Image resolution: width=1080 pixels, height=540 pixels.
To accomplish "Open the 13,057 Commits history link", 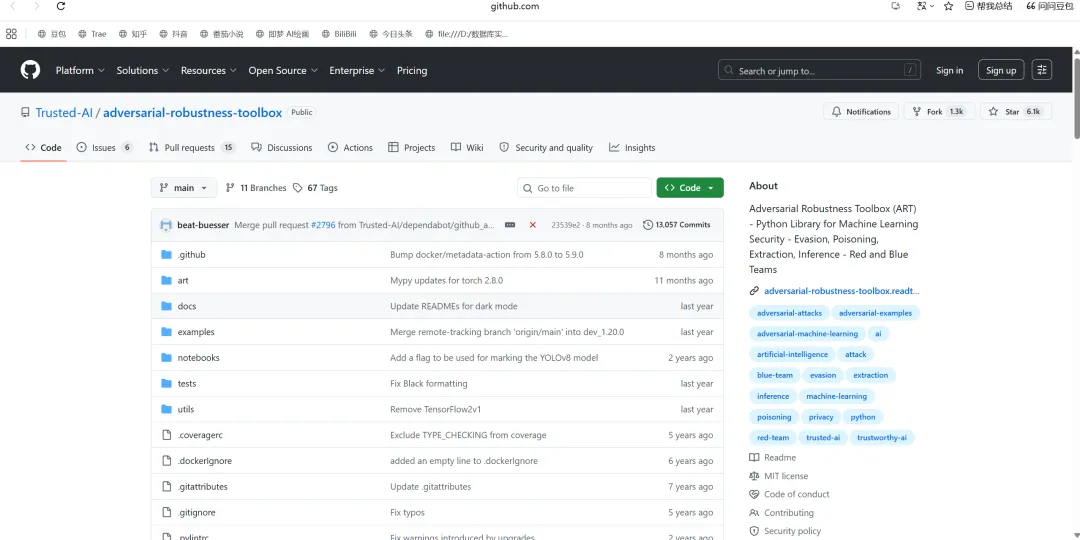I will (x=676, y=225).
